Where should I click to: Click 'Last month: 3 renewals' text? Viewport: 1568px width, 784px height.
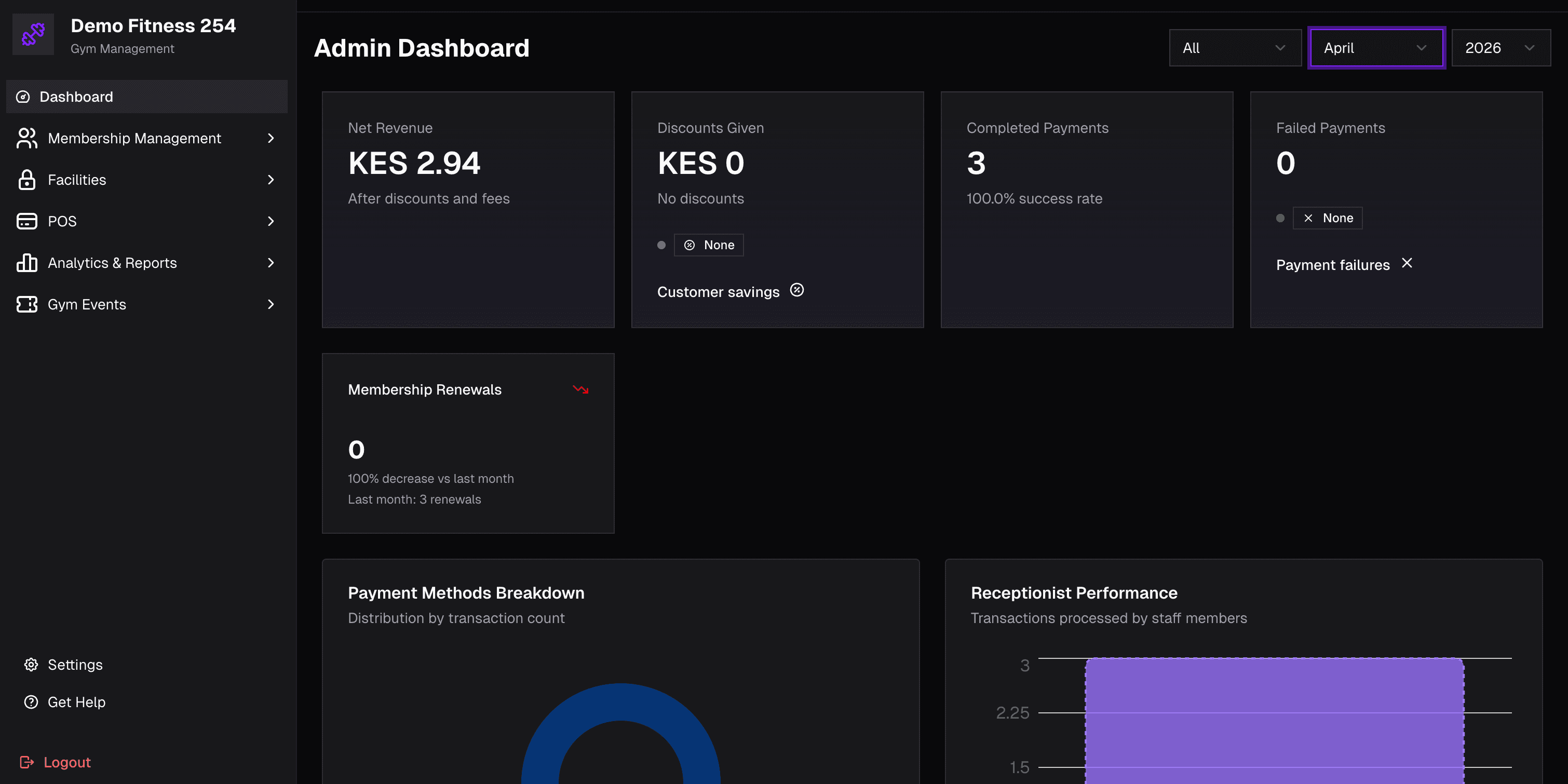pyautogui.click(x=414, y=499)
